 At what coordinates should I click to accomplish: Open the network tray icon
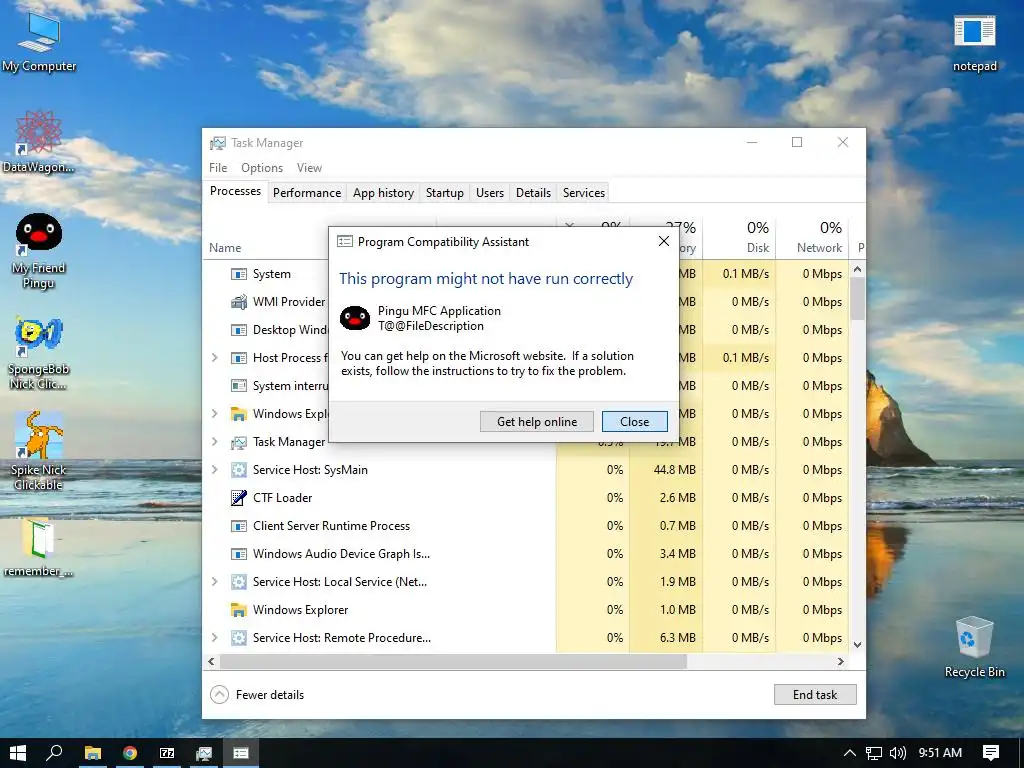tap(874, 753)
